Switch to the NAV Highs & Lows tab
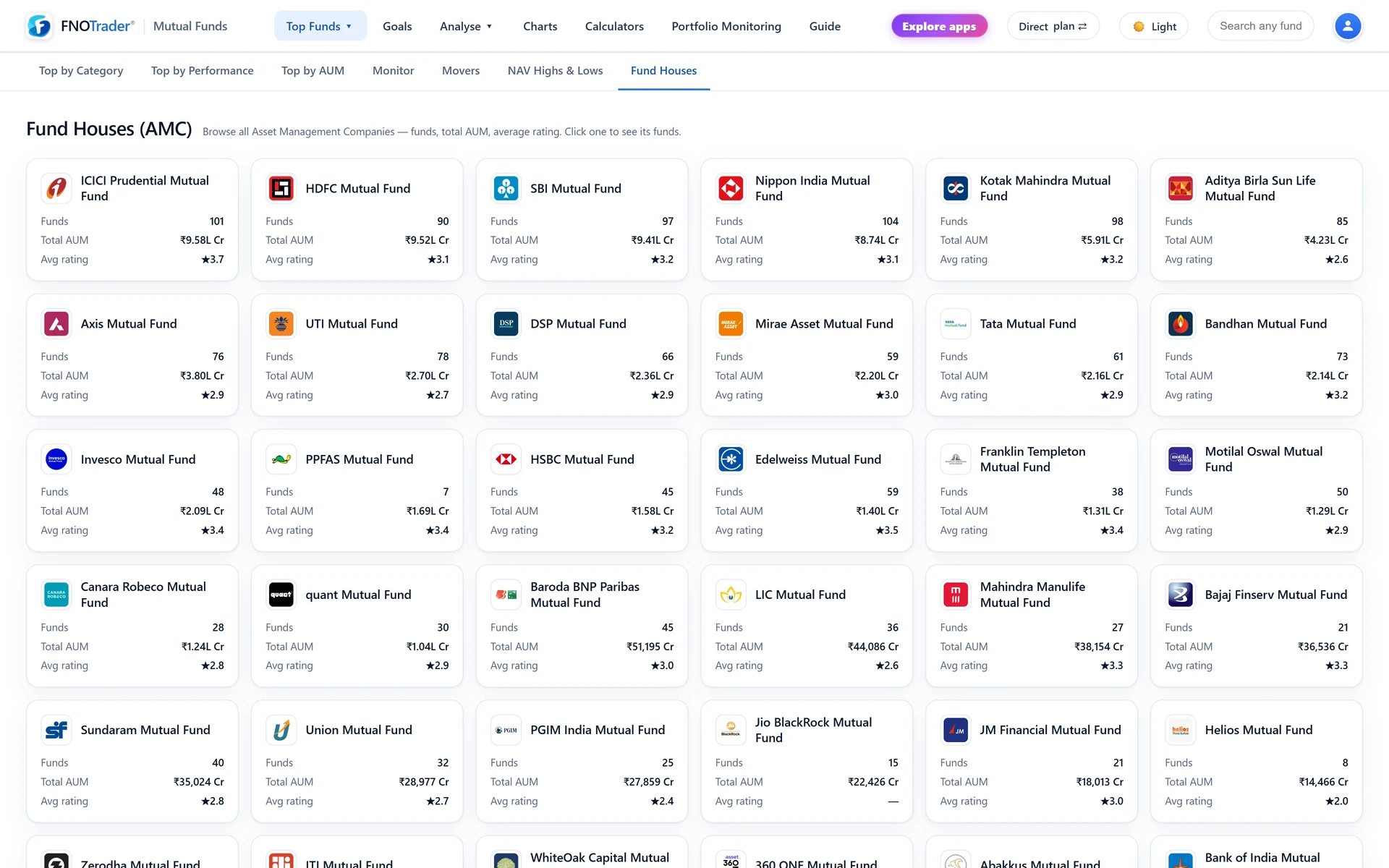 [x=555, y=70]
